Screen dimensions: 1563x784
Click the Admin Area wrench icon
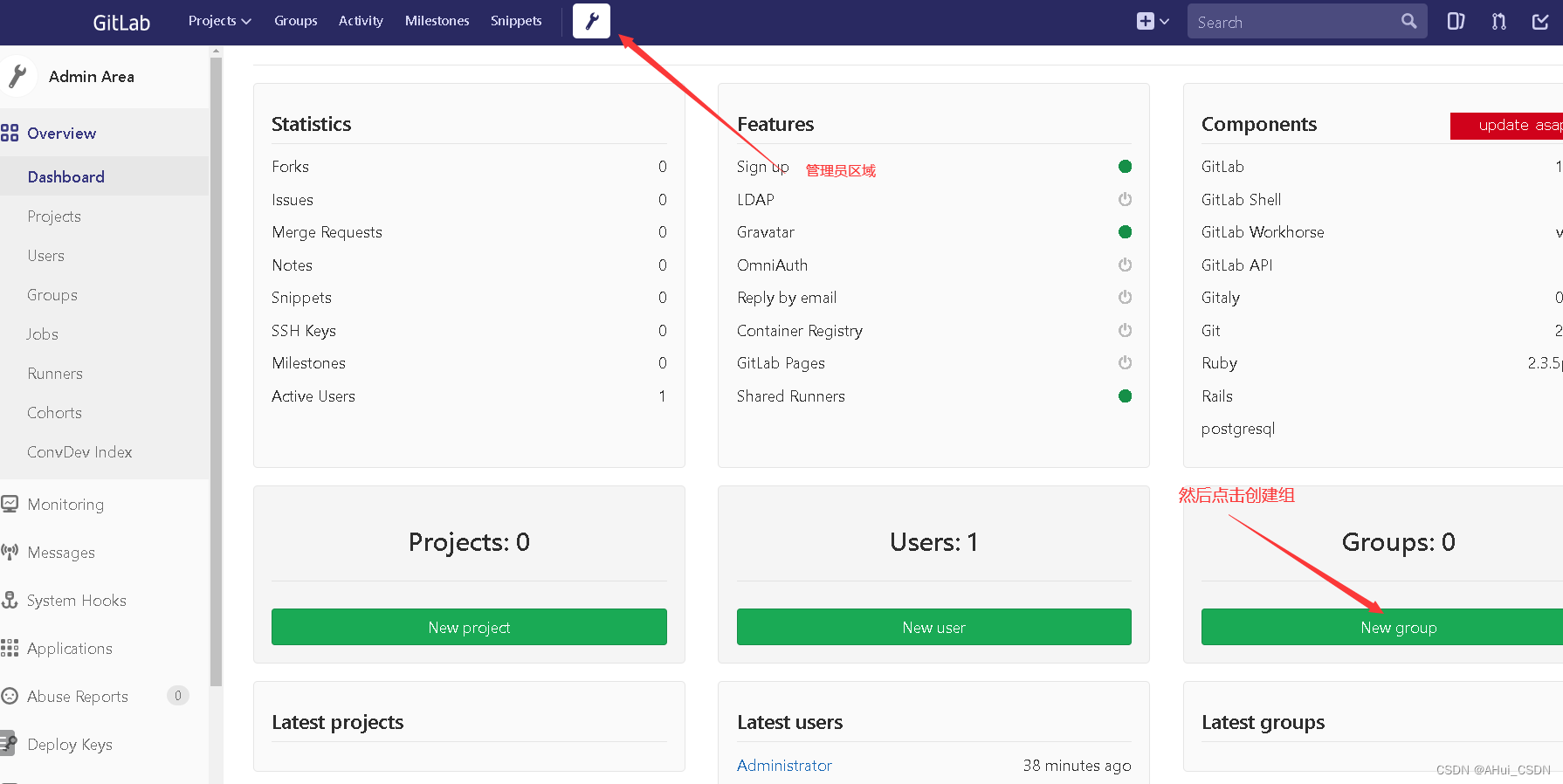[x=591, y=21]
